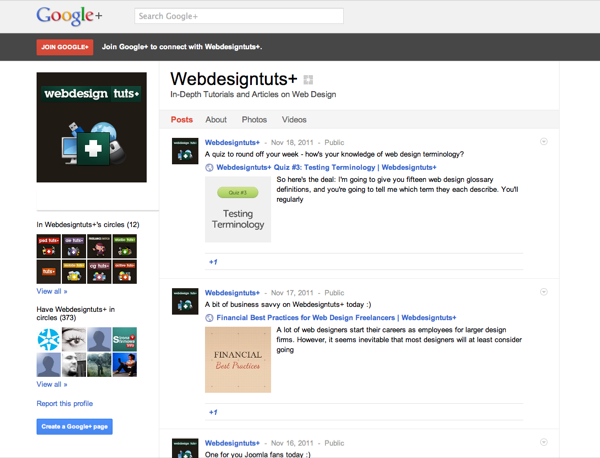The image size is (600, 458).
Task: Open the Nov 18, 2011 timestamp
Action: coord(292,142)
